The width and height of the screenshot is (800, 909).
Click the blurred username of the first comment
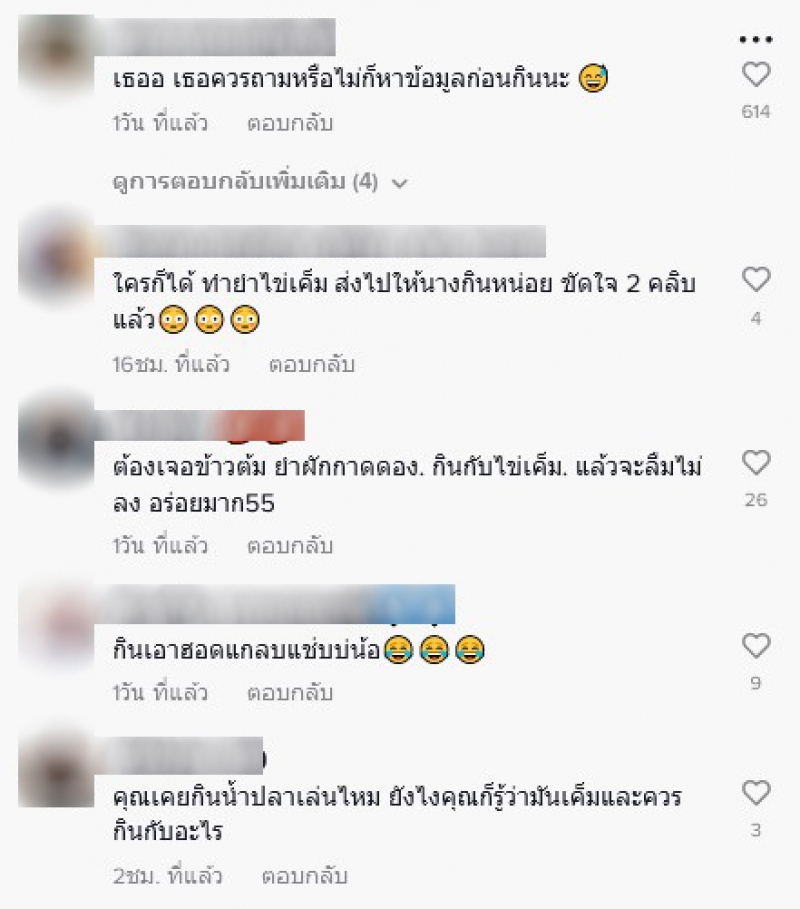pos(215,37)
